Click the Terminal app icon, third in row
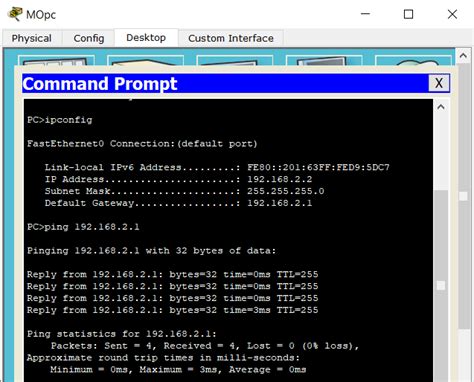Image resolution: width=474 pixels, height=382 pixels. pos(235,60)
